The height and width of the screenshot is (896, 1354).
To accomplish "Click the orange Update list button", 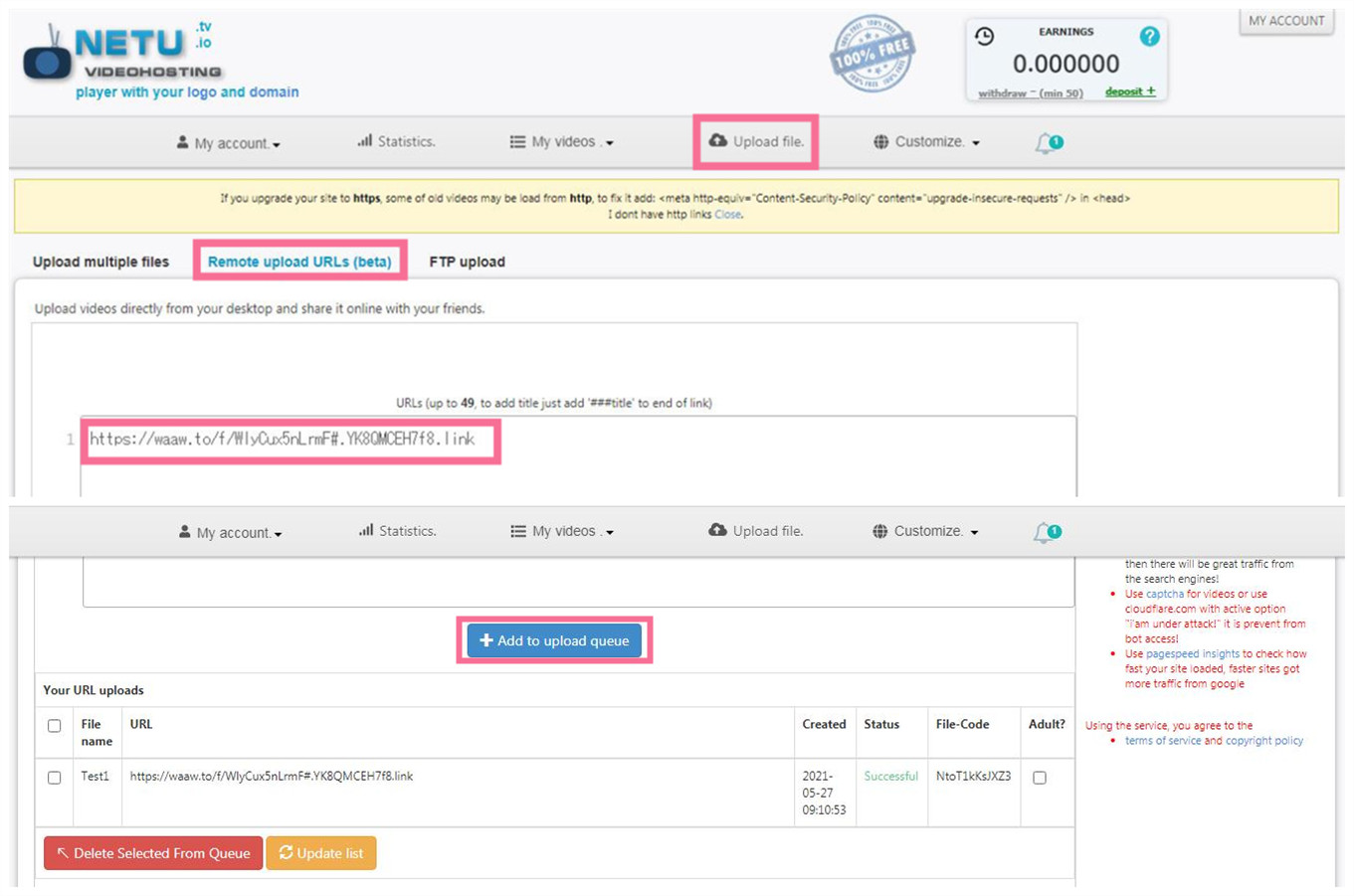I will (x=321, y=853).
